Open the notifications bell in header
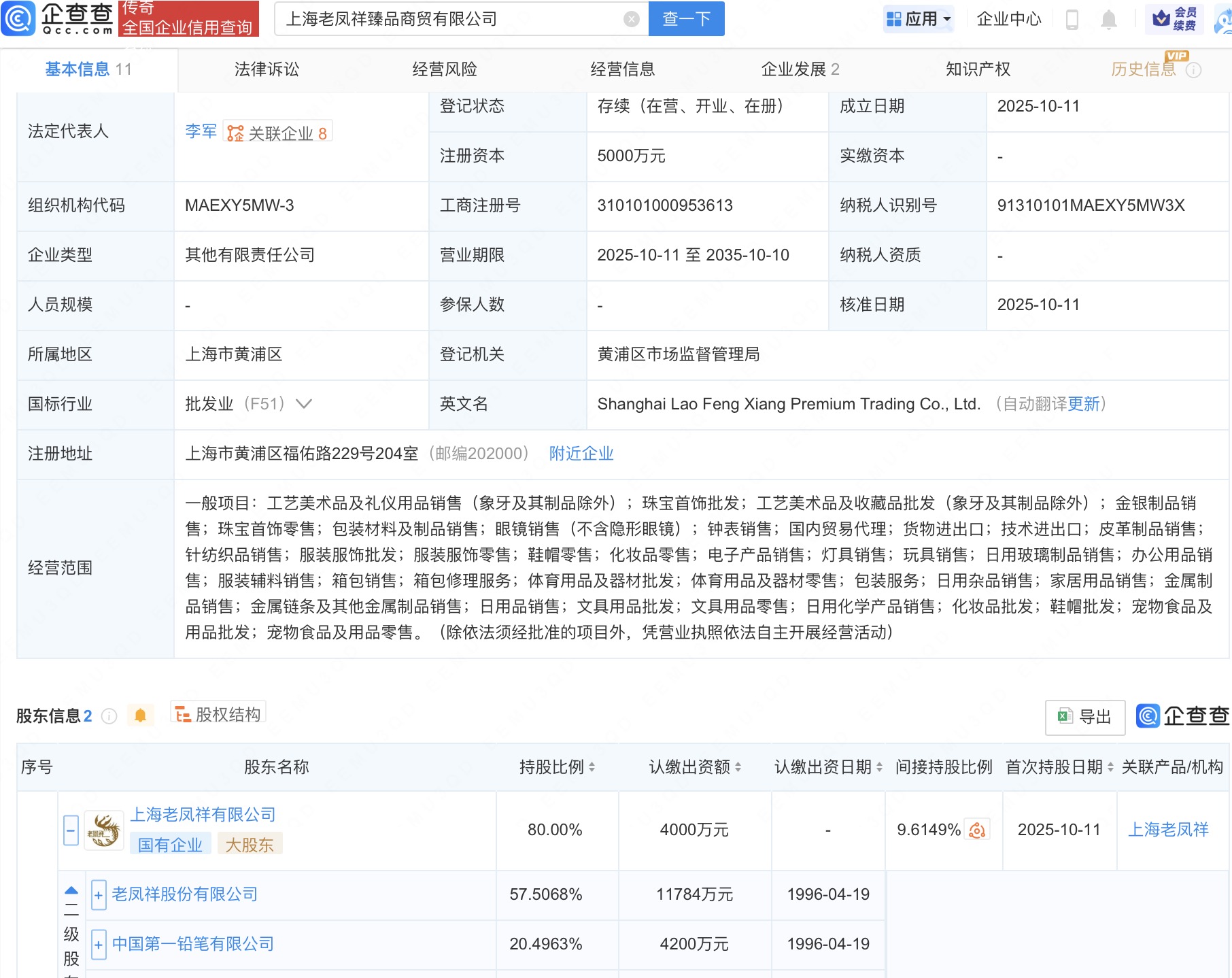The height and width of the screenshot is (978, 1232). tap(1108, 19)
